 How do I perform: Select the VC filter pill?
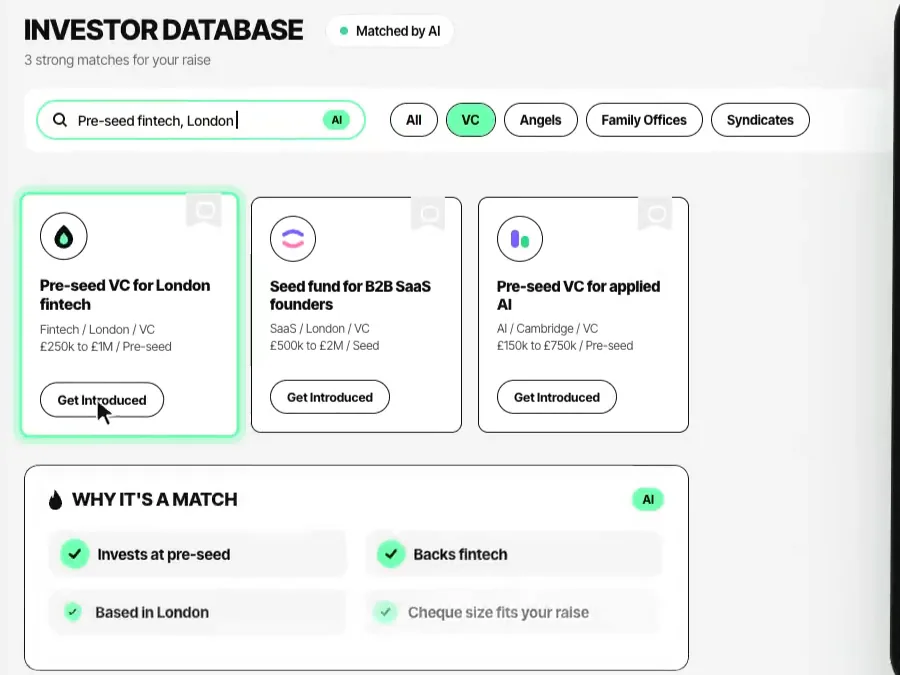[x=471, y=120]
